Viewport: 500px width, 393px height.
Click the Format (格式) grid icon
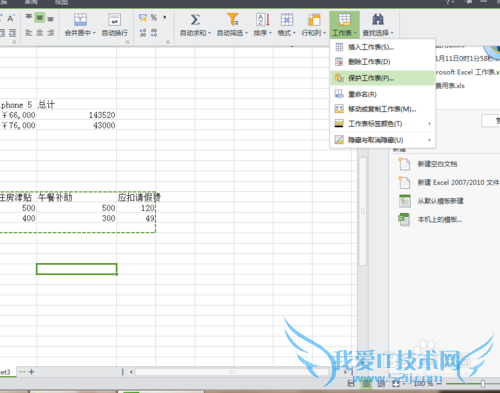[287, 20]
